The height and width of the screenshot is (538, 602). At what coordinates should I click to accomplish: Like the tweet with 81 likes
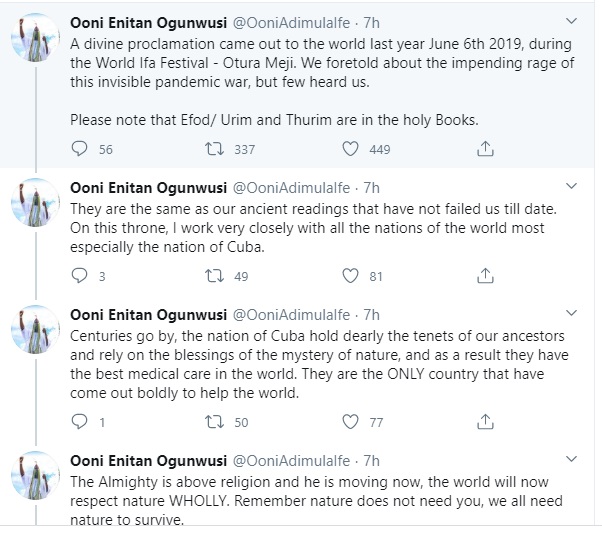point(351,276)
